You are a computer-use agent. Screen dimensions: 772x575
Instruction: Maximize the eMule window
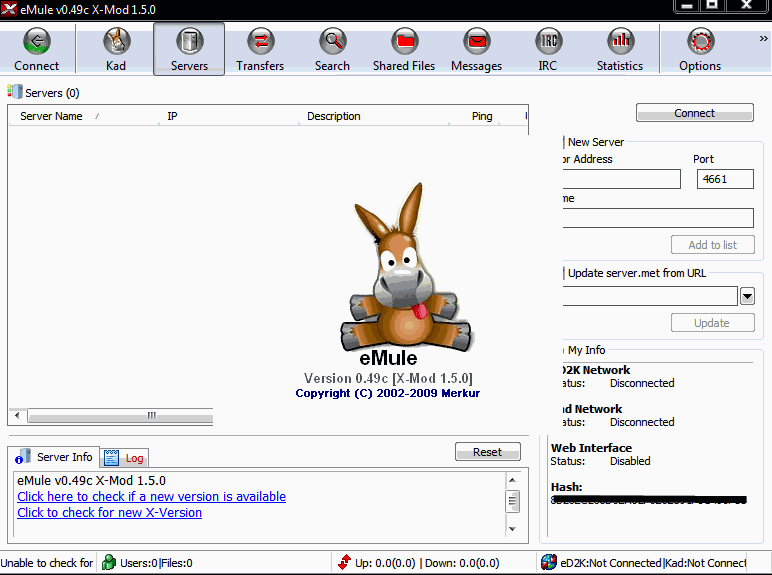click(x=712, y=6)
